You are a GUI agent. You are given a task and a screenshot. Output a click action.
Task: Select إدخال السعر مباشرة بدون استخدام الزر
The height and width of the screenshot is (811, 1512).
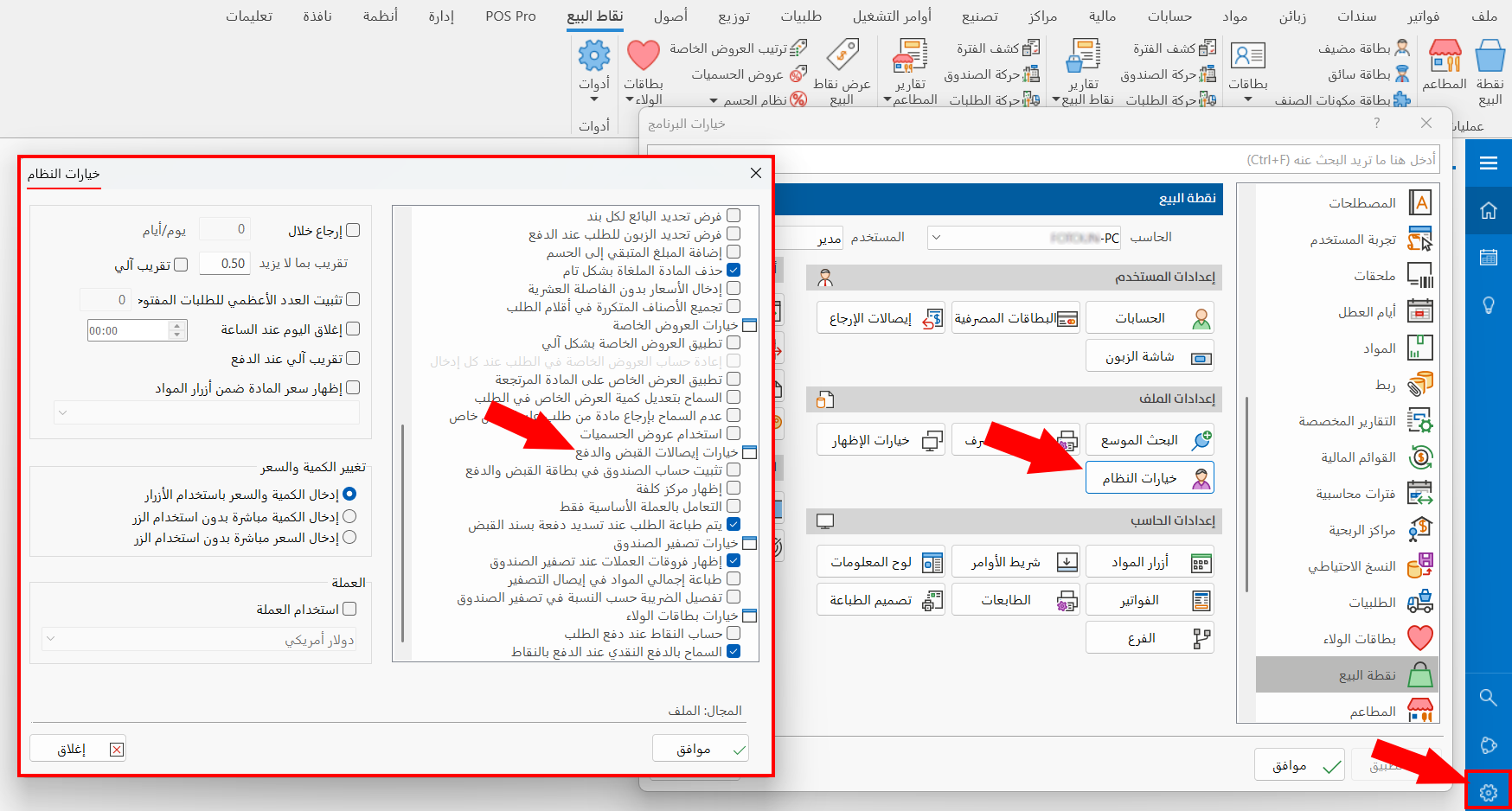coord(349,537)
